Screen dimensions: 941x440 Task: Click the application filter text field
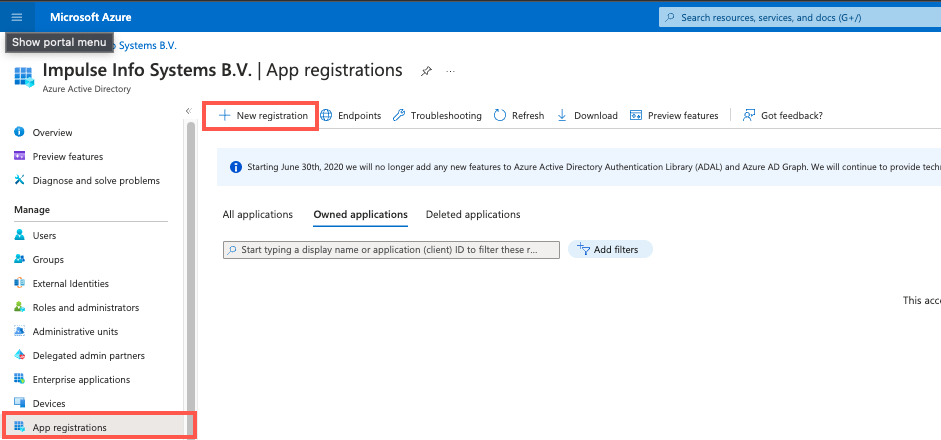(x=391, y=250)
